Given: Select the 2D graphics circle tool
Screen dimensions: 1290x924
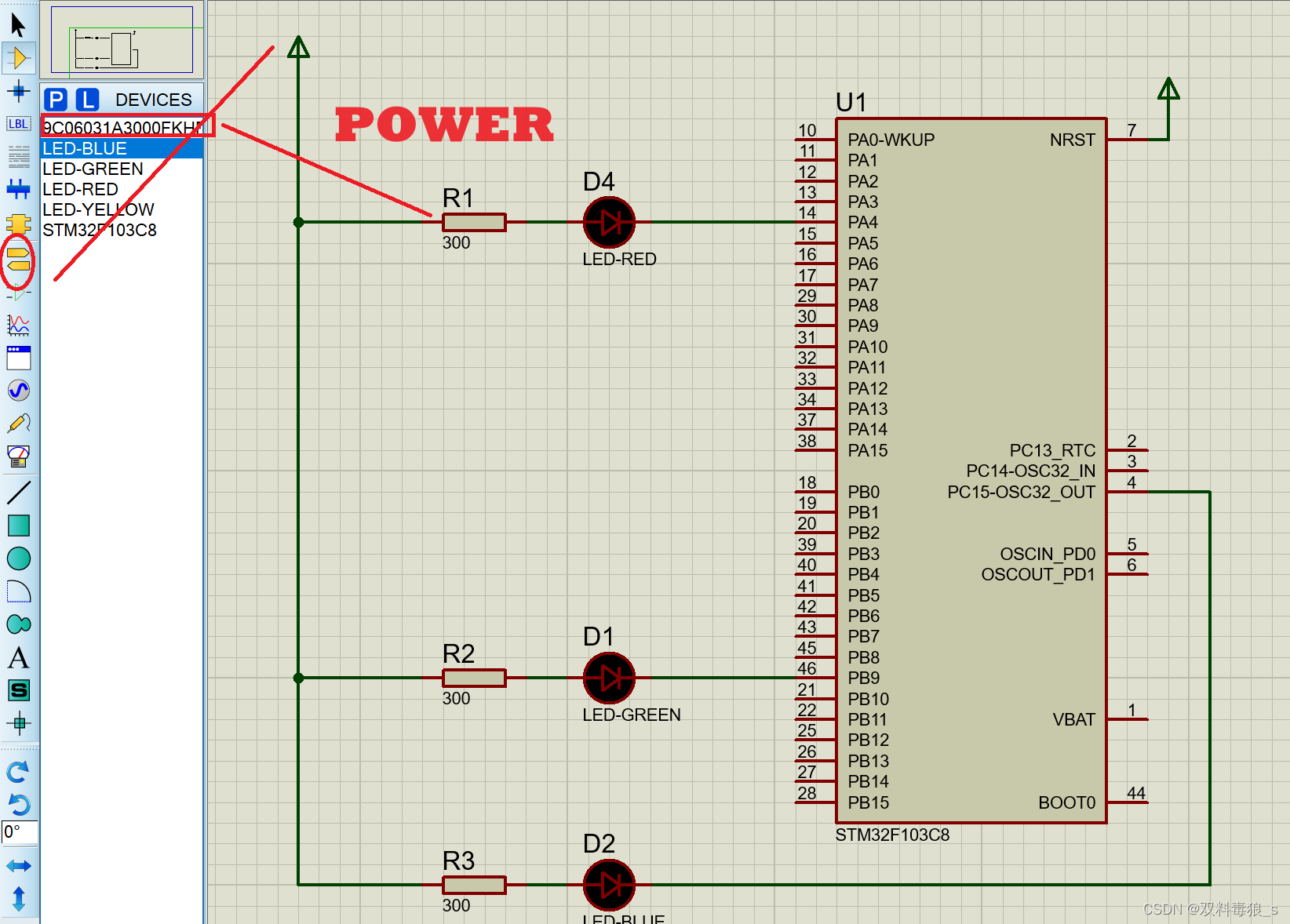Looking at the screenshot, I should click(18, 558).
